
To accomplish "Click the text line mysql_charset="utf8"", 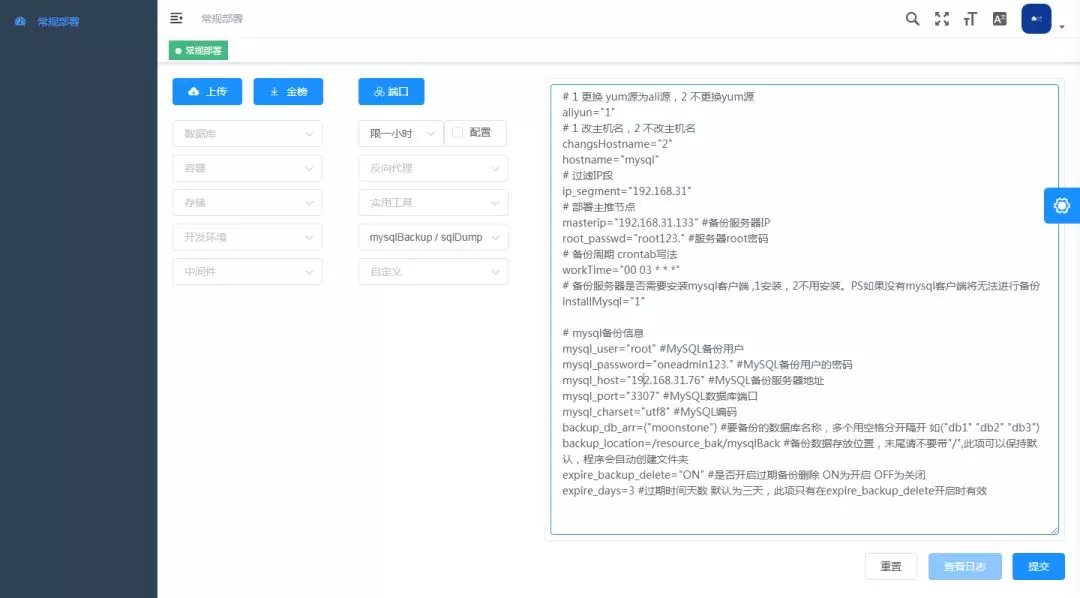I will [x=650, y=412].
